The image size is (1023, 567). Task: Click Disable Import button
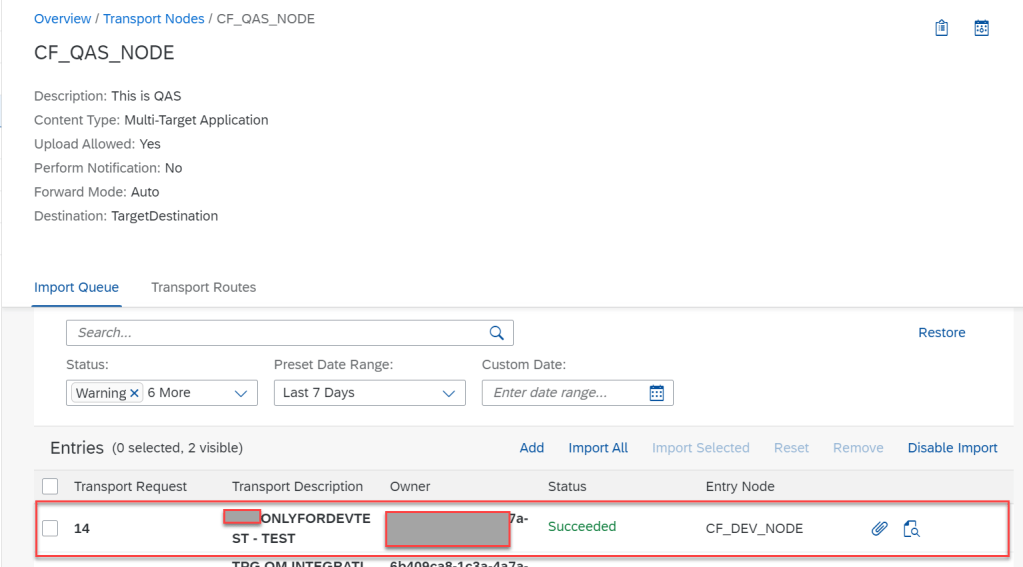952,448
